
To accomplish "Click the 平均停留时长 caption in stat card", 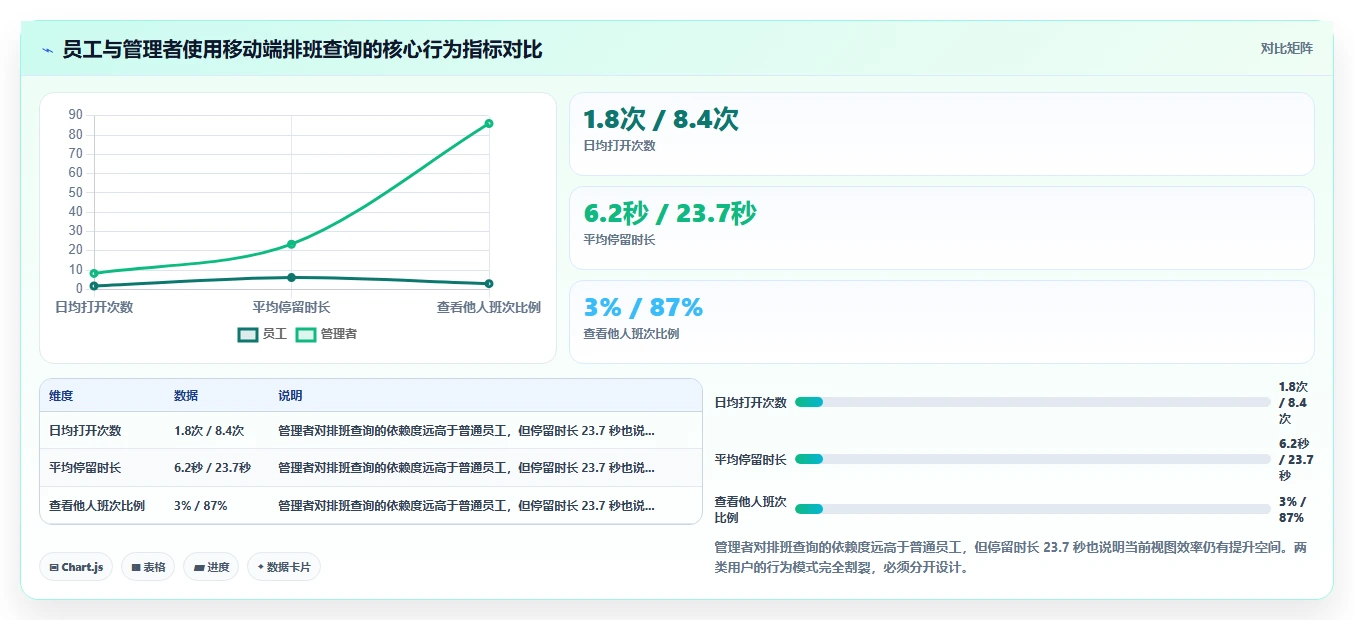I will coord(620,240).
